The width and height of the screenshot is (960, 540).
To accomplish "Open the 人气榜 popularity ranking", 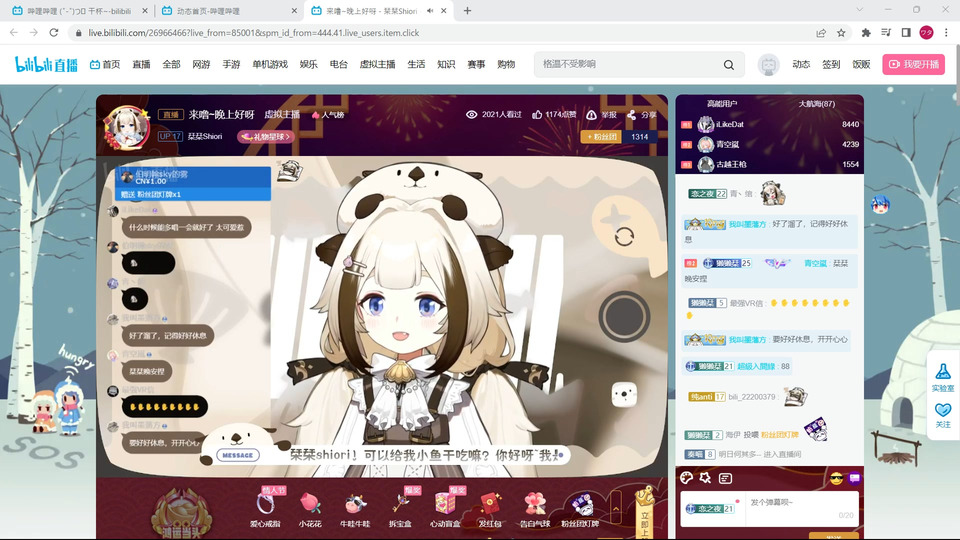I will [x=328, y=114].
